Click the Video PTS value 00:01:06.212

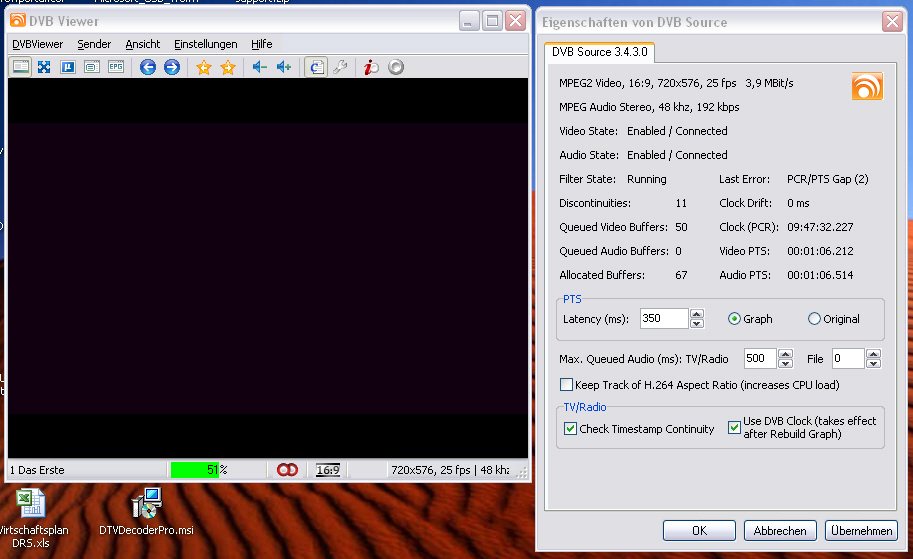tap(820, 251)
